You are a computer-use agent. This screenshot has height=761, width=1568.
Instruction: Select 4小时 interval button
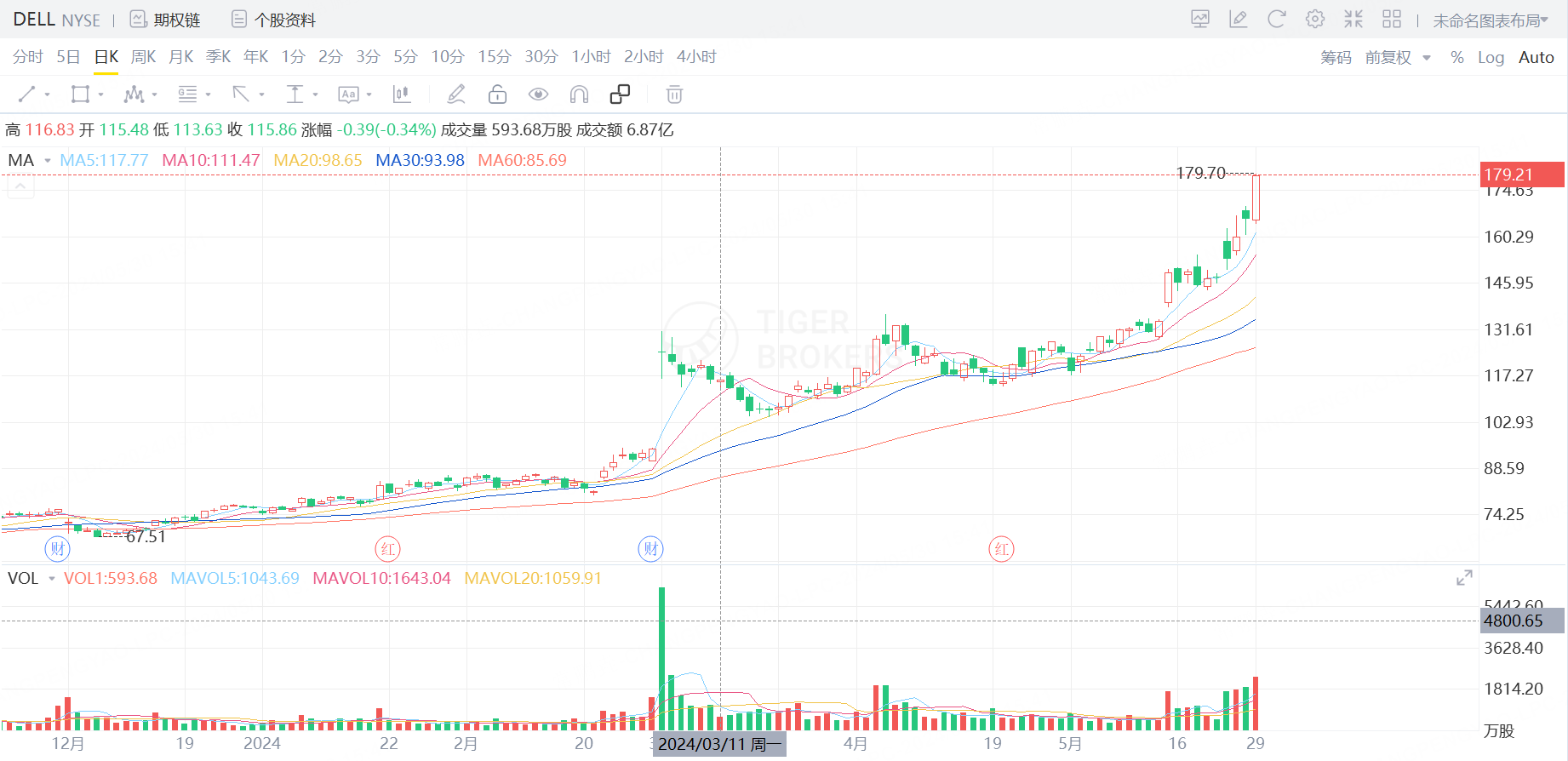pos(696,57)
